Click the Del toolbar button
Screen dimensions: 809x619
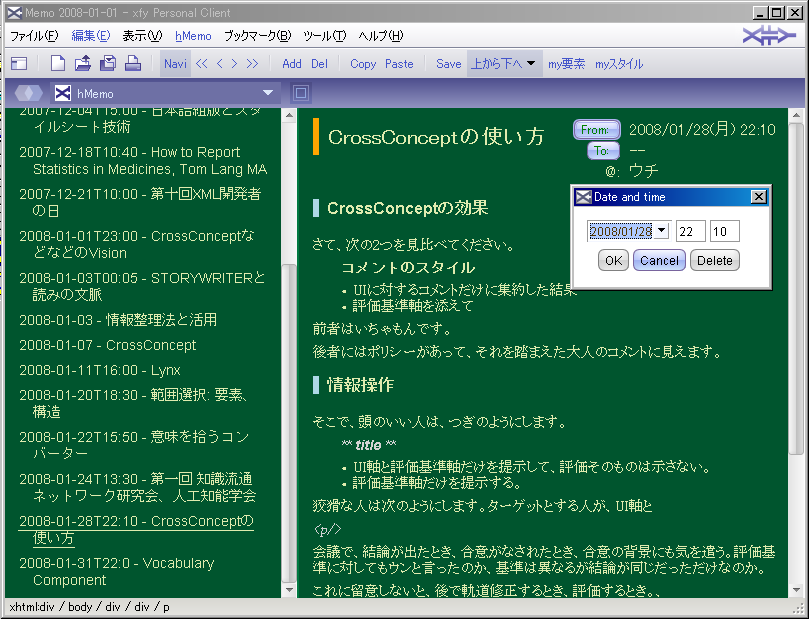pos(319,63)
